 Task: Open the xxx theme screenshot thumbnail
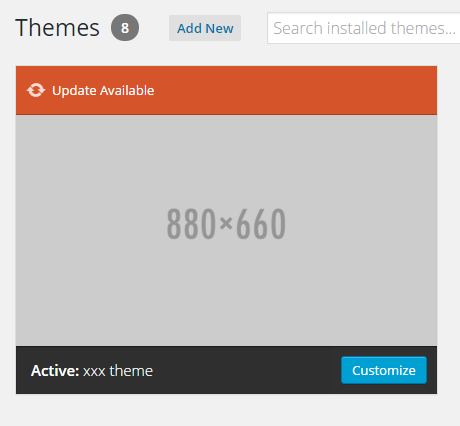pyautogui.click(x=226, y=230)
